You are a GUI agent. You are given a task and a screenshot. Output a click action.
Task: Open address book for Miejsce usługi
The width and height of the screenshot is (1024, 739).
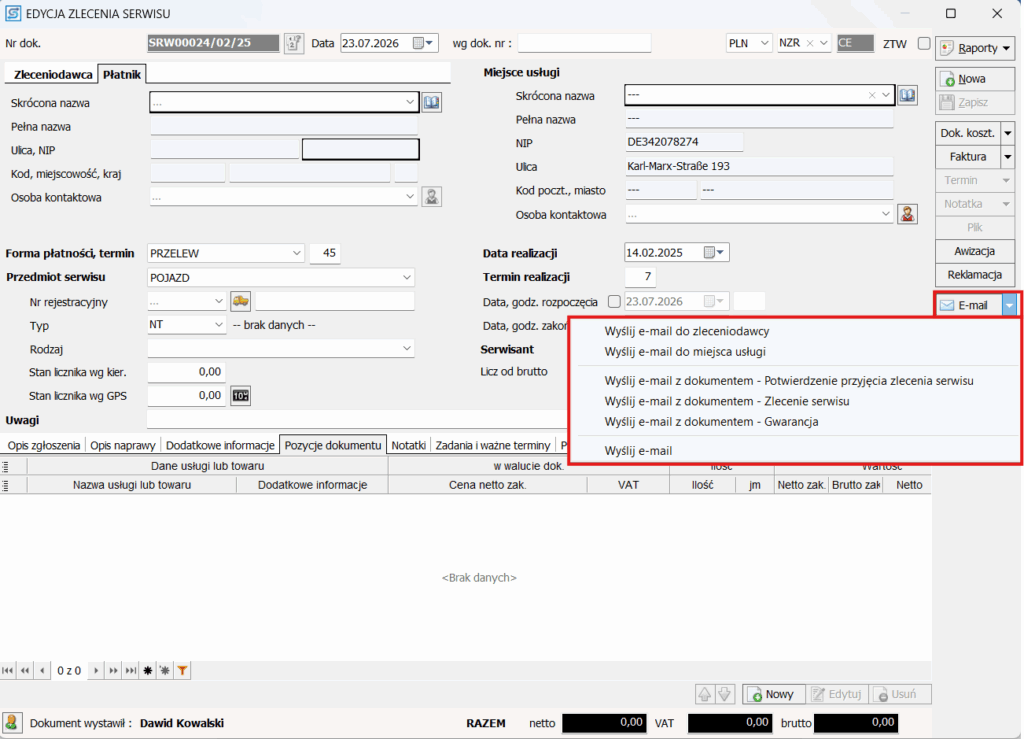(x=907, y=95)
